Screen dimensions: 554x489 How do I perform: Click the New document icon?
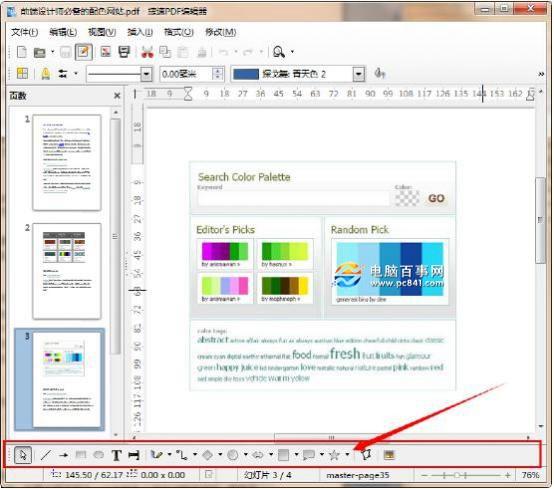pyautogui.click(x=22, y=52)
